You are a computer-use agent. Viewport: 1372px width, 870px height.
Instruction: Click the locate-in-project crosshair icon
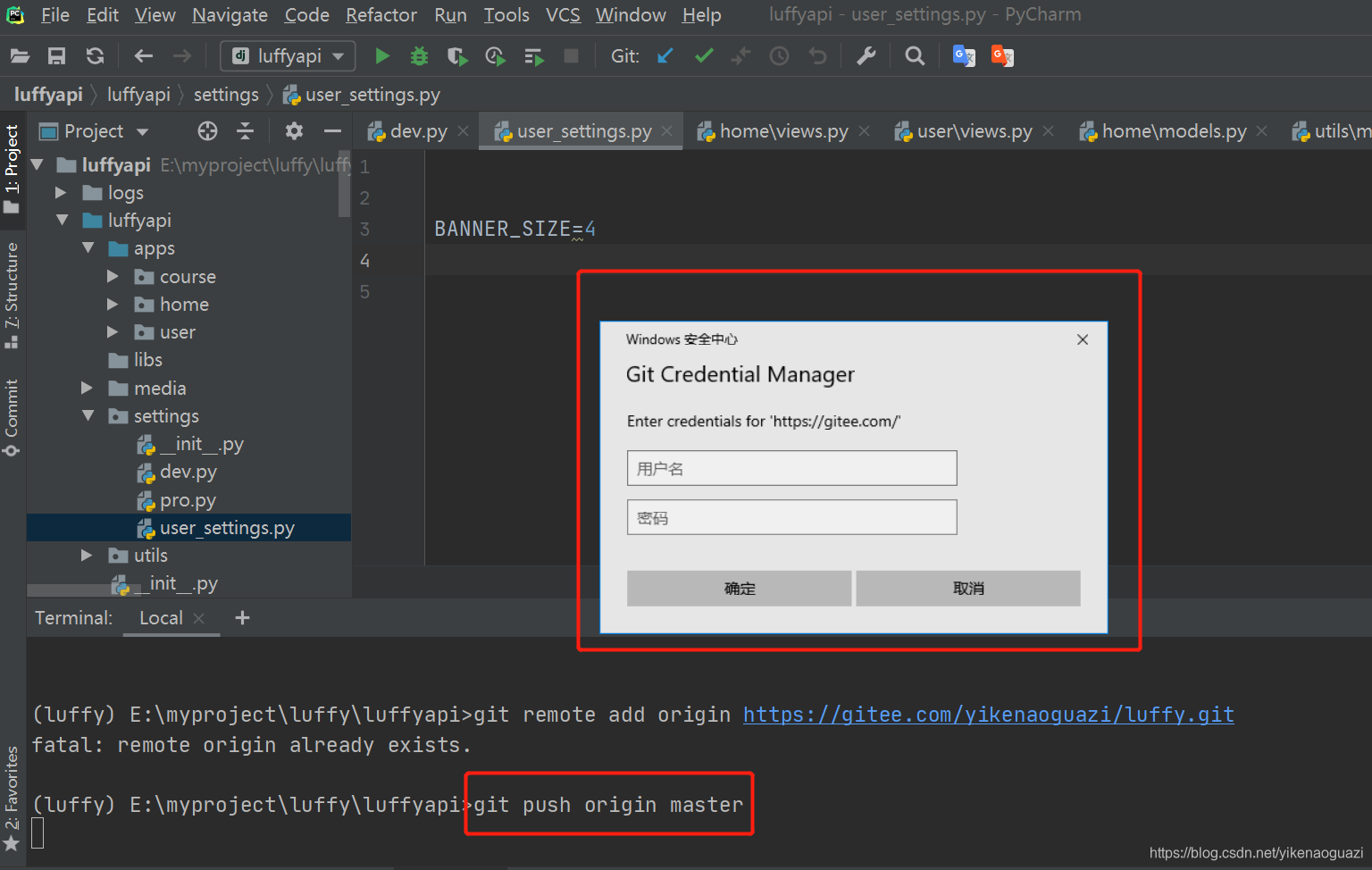pyautogui.click(x=207, y=131)
